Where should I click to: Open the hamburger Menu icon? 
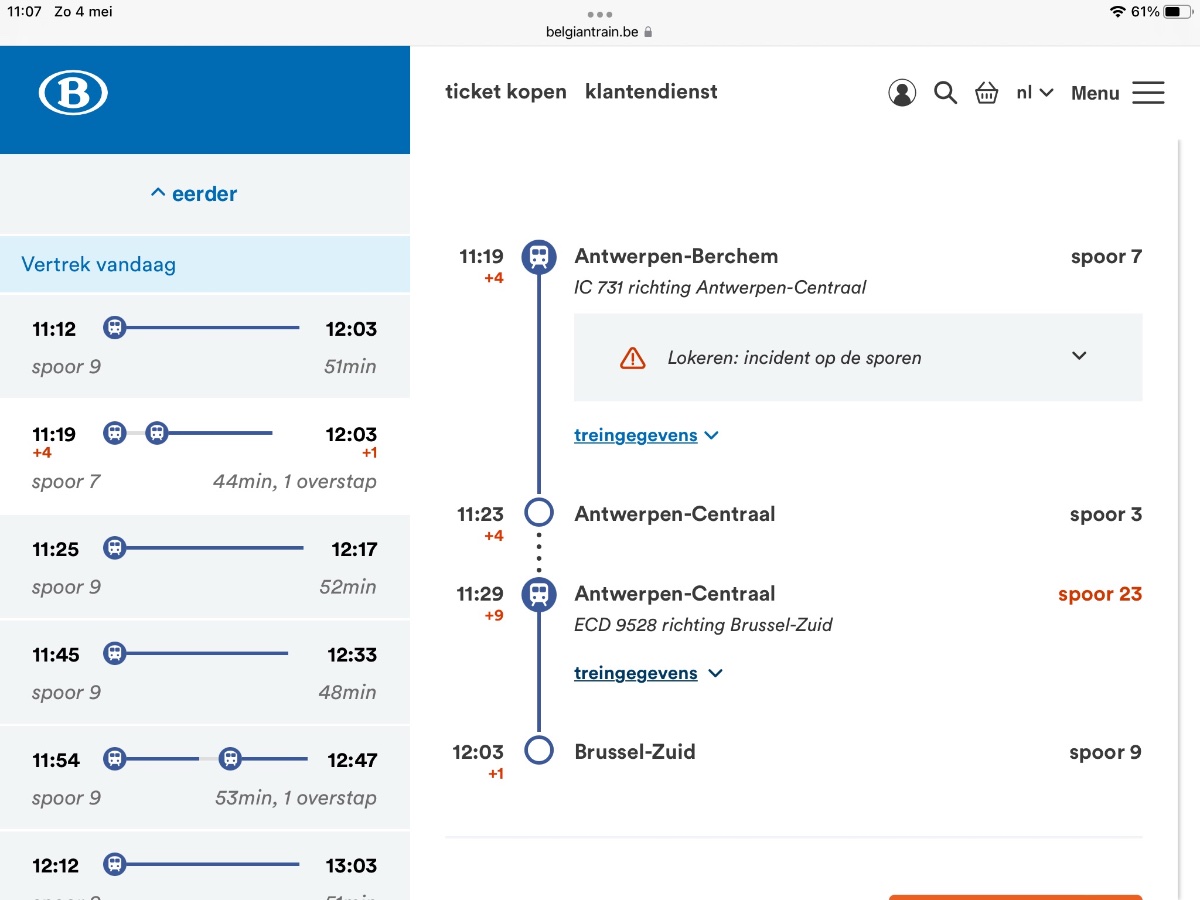tap(1148, 93)
